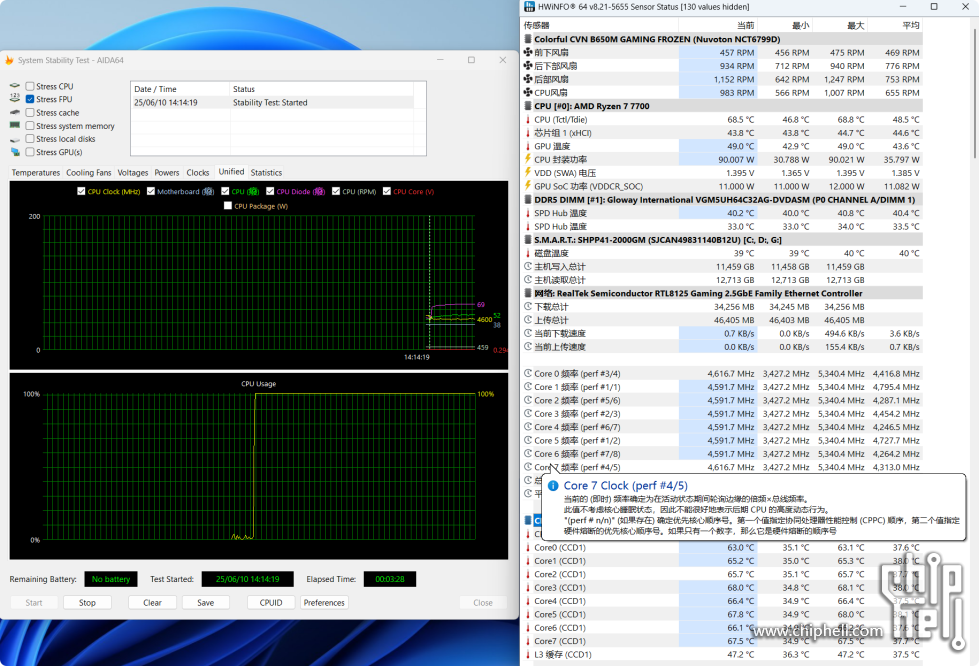Switch to the Cooling Fans tab
979x666 pixels.
[89, 172]
